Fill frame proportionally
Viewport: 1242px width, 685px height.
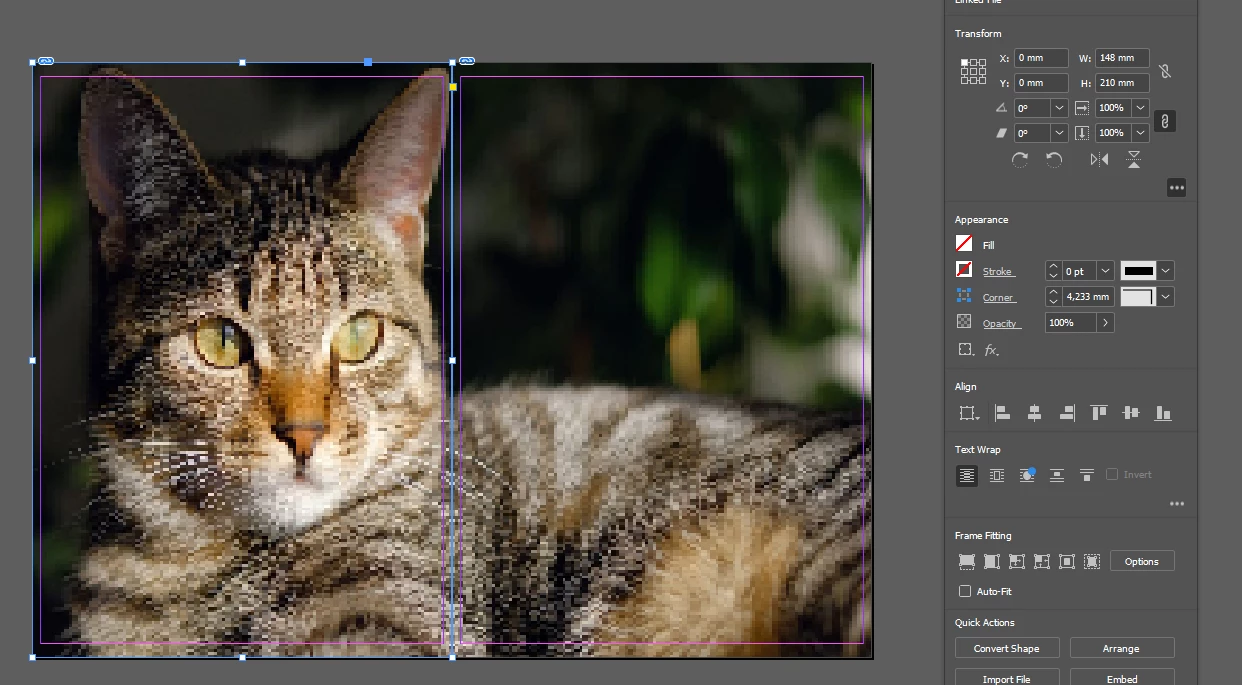[967, 562]
